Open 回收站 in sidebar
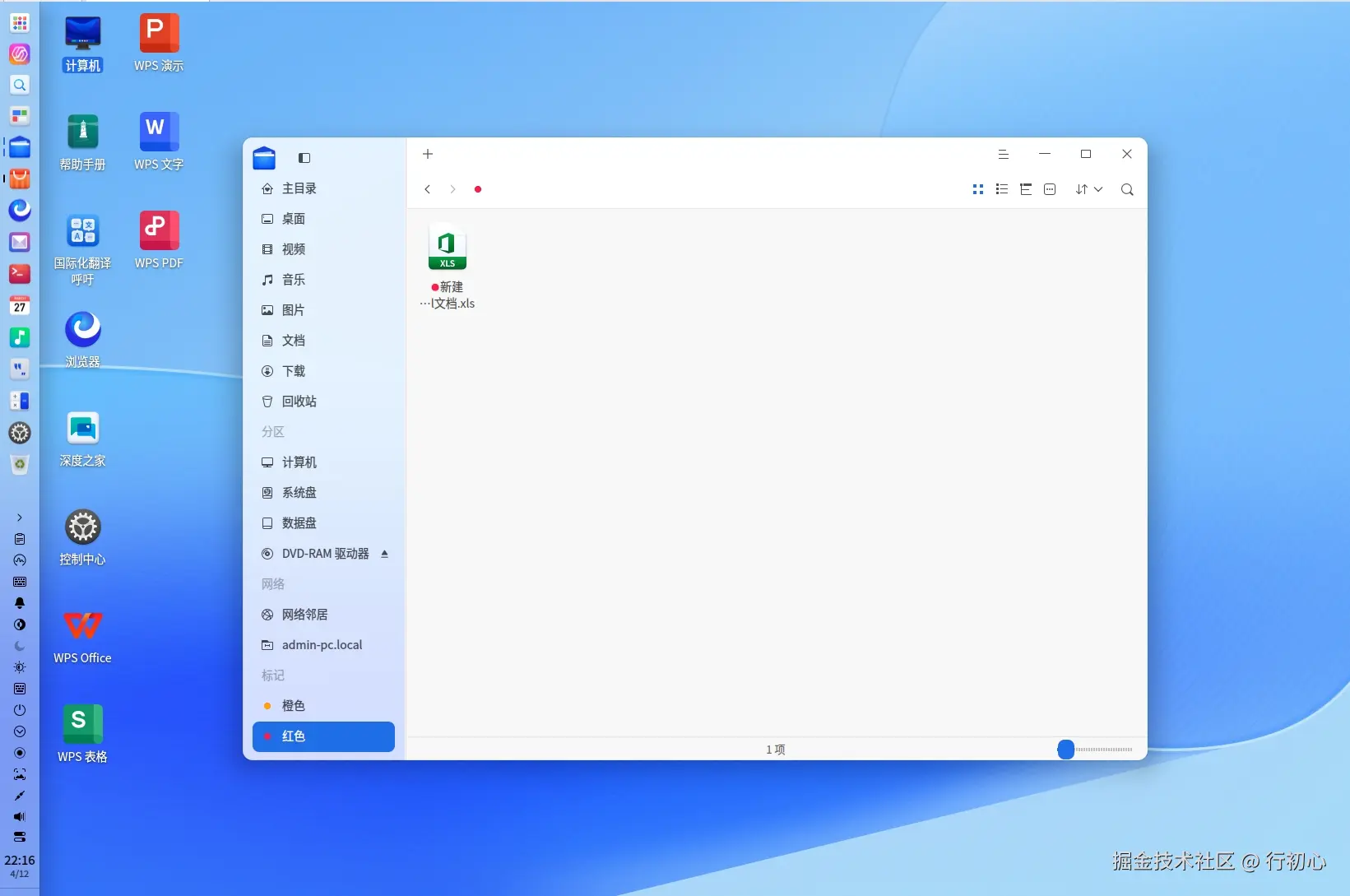 click(x=323, y=402)
